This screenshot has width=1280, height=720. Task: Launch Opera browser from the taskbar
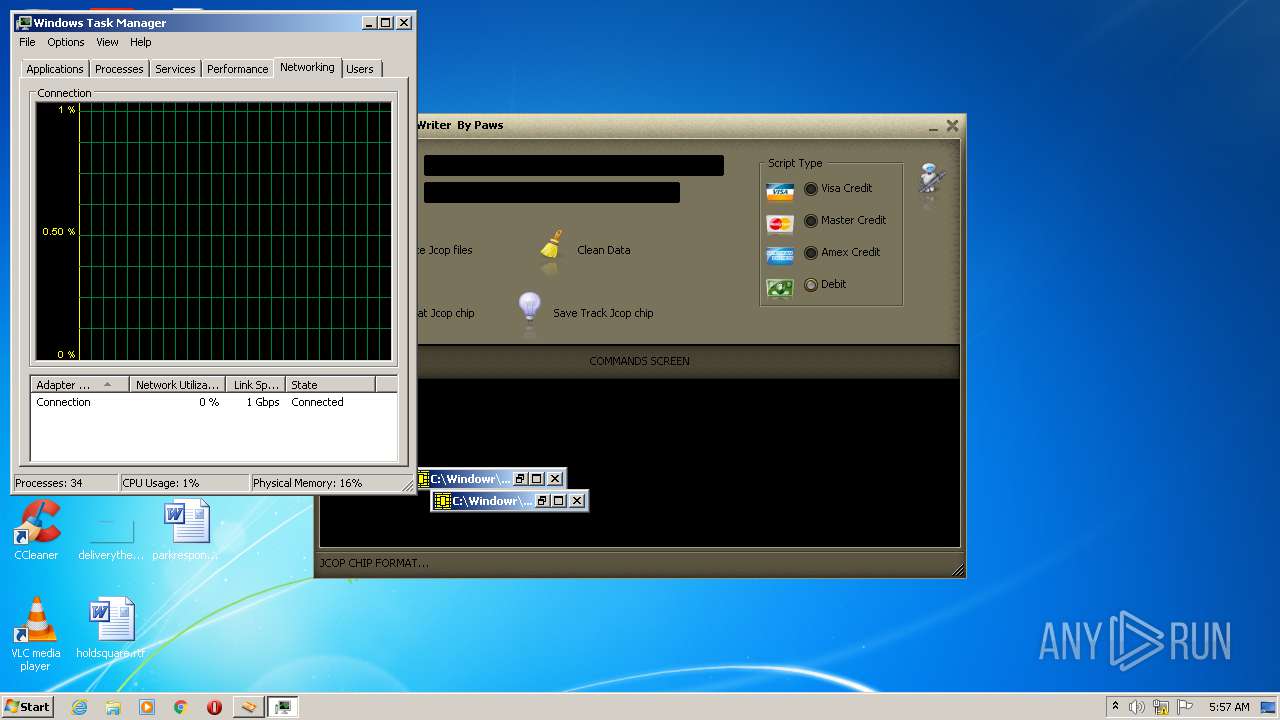click(214, 707)
